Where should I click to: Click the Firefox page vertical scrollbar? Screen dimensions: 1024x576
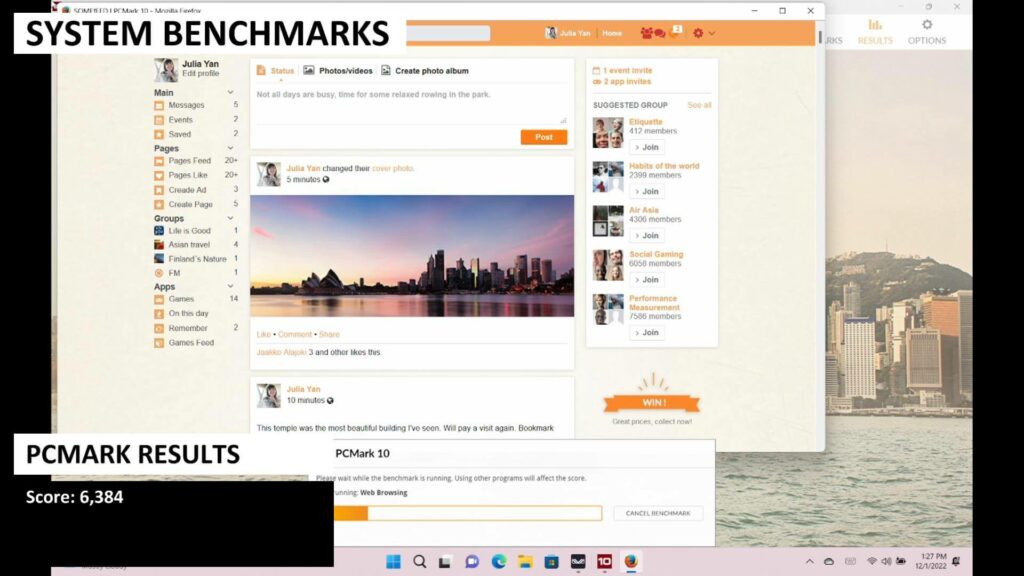820,39
